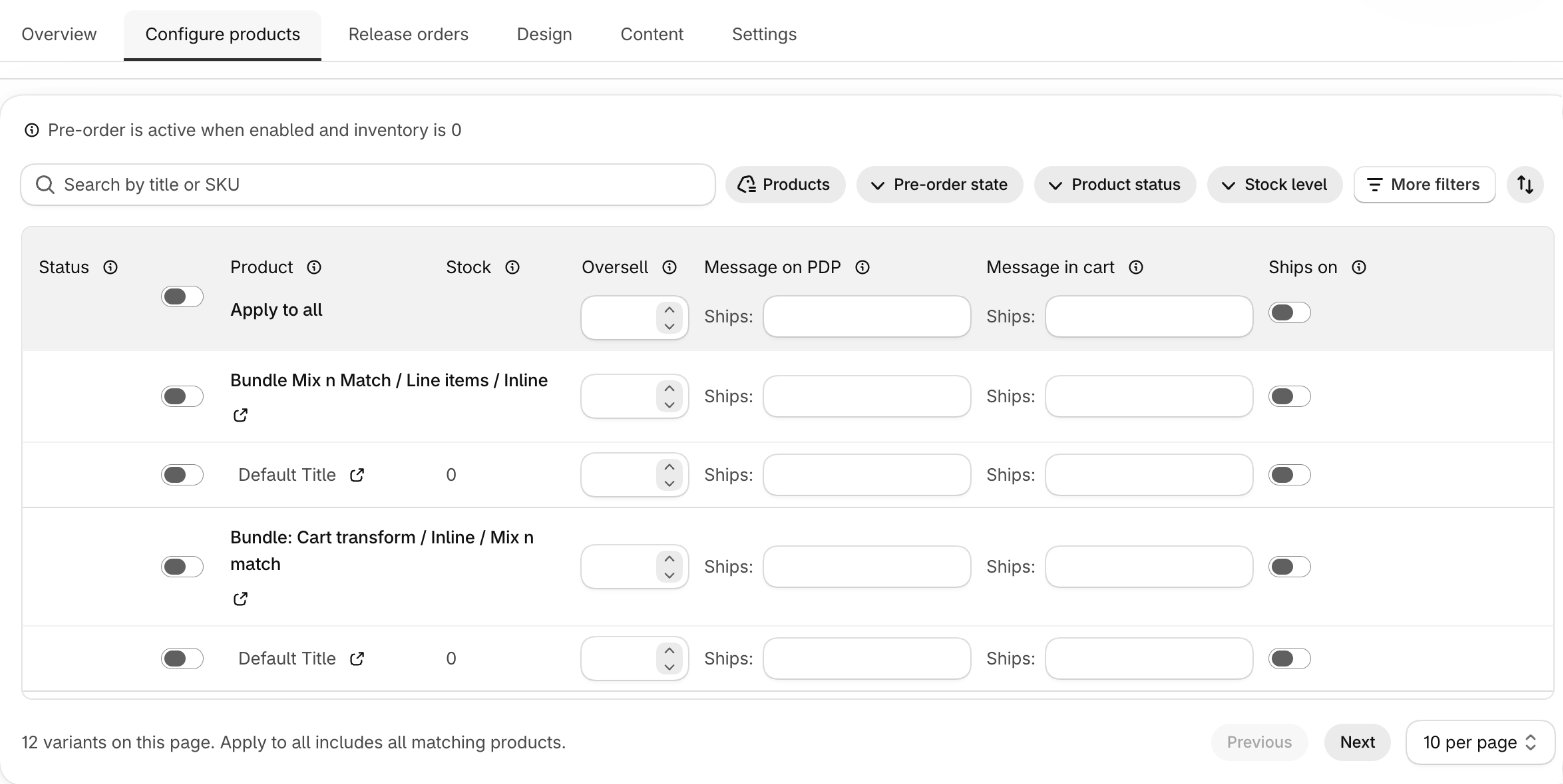Image resolution: width=1563 pixels, height=784 pixels.
Task: Switch to the Overview tab
Action: coord(59,34)
